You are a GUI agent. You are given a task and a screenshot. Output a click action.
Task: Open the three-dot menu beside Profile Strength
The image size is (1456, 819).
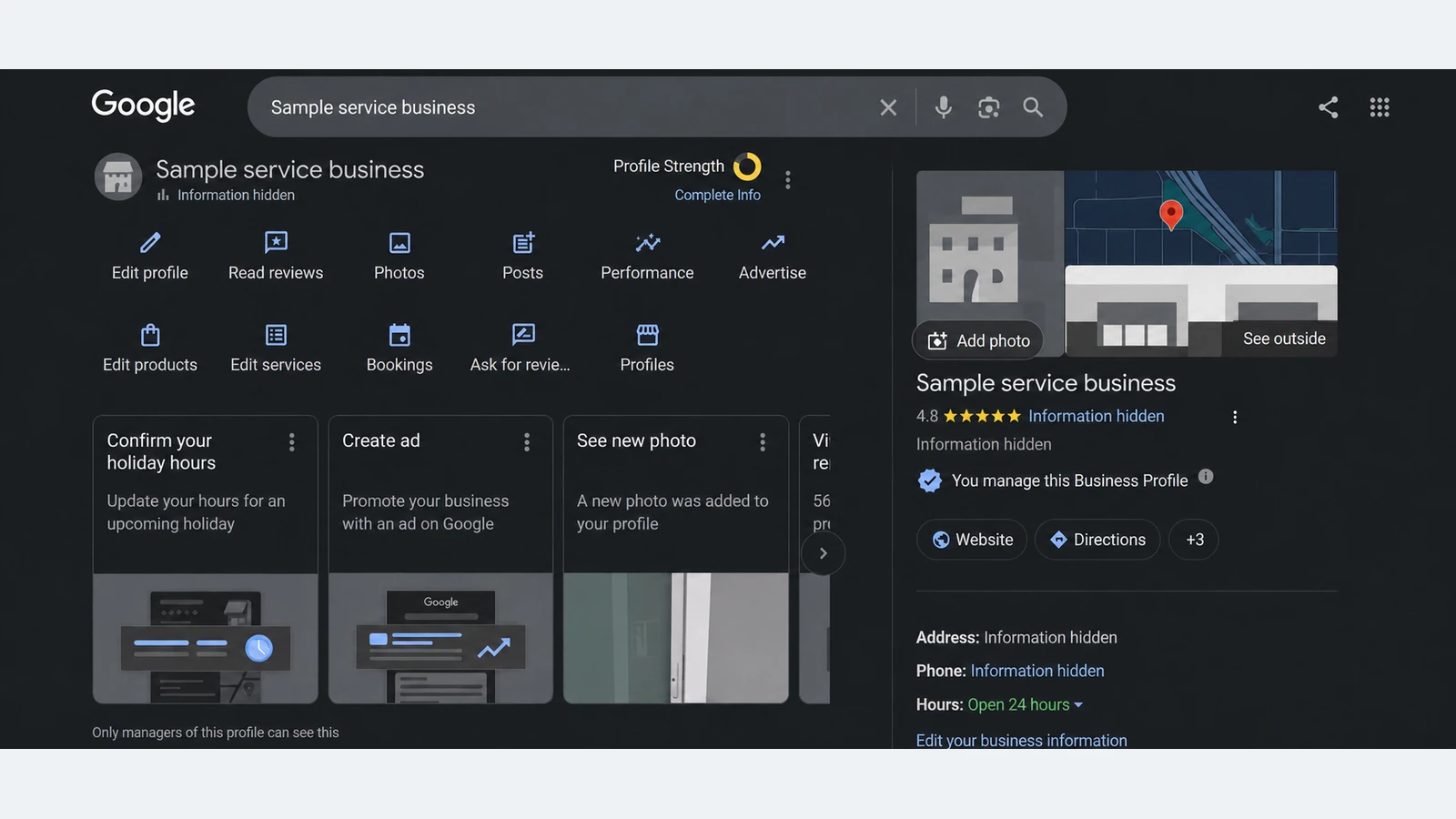(788, 179)
